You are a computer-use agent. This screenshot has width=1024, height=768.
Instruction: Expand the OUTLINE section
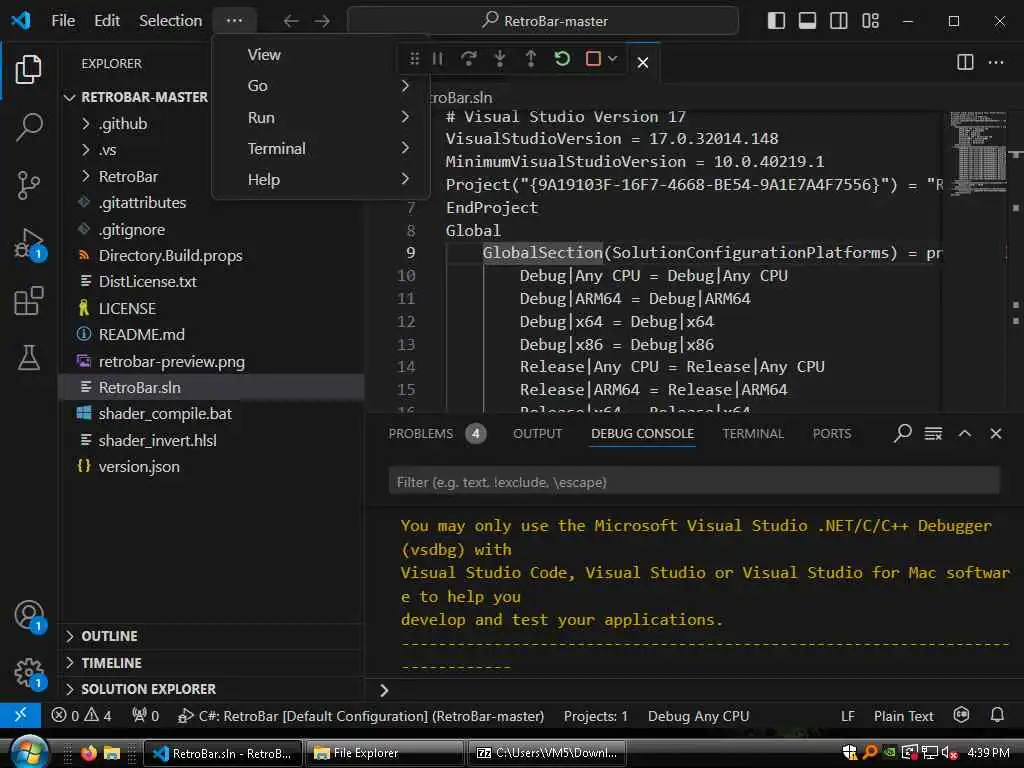[x=211, y=636]
